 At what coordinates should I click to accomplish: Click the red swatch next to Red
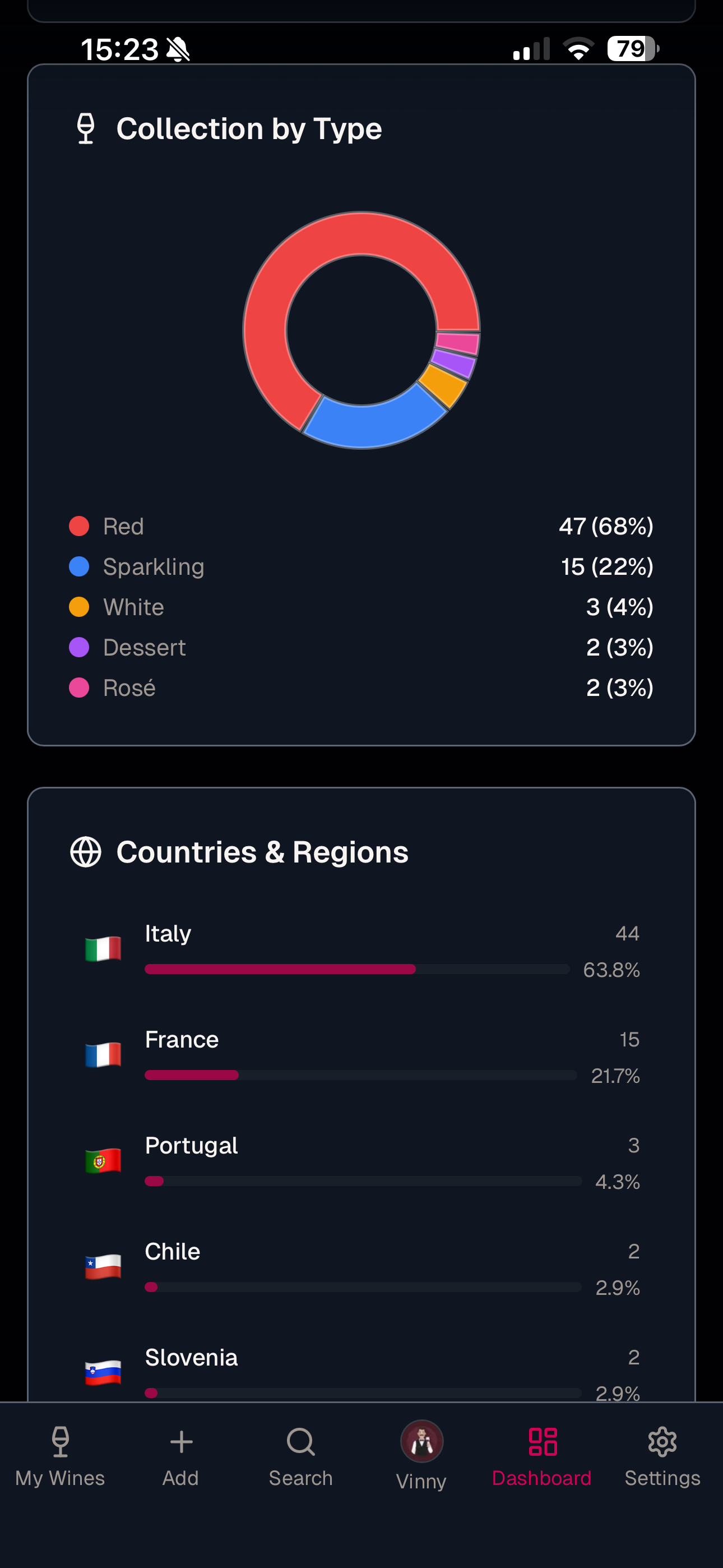(x=79, y=526)
